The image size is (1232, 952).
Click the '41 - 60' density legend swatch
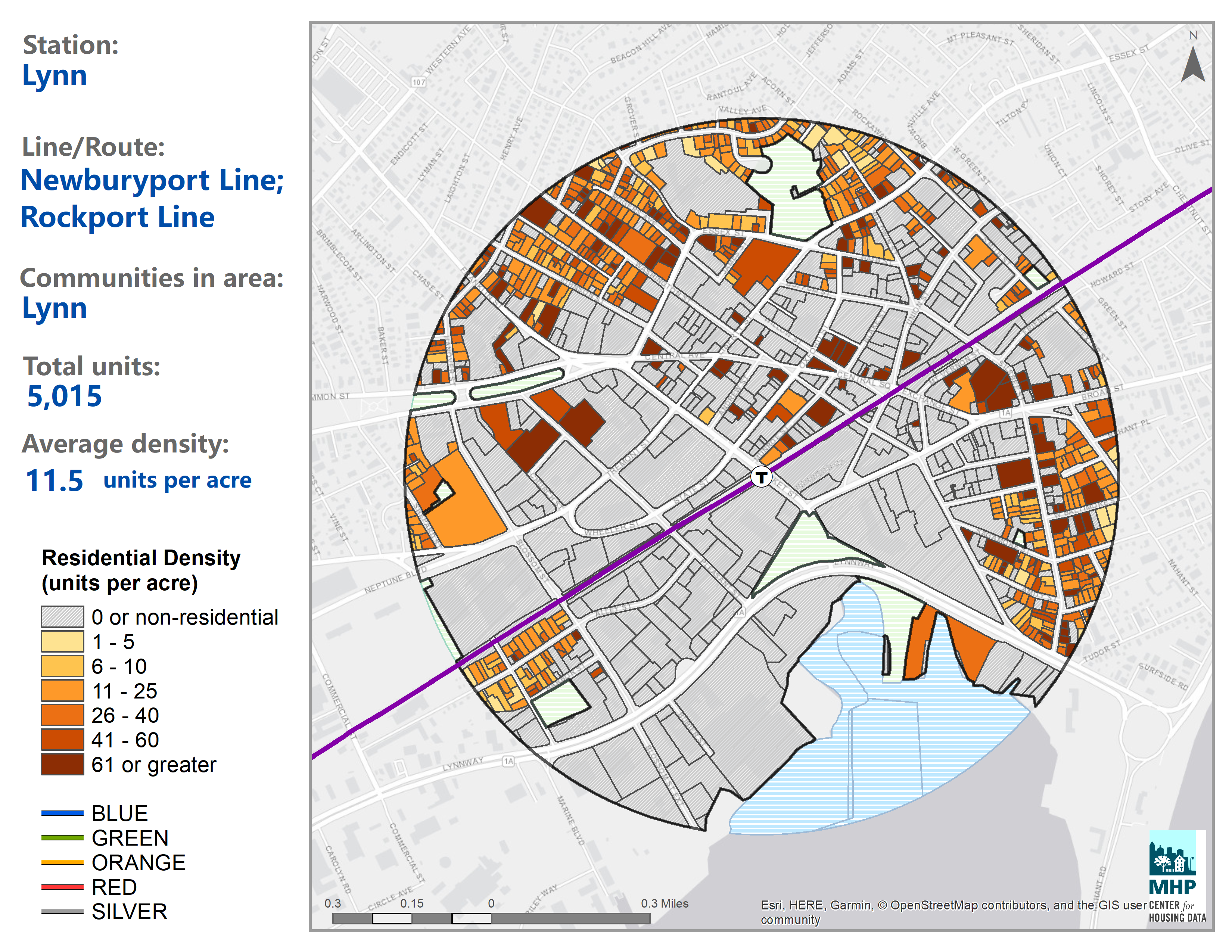tap(62, 740)
